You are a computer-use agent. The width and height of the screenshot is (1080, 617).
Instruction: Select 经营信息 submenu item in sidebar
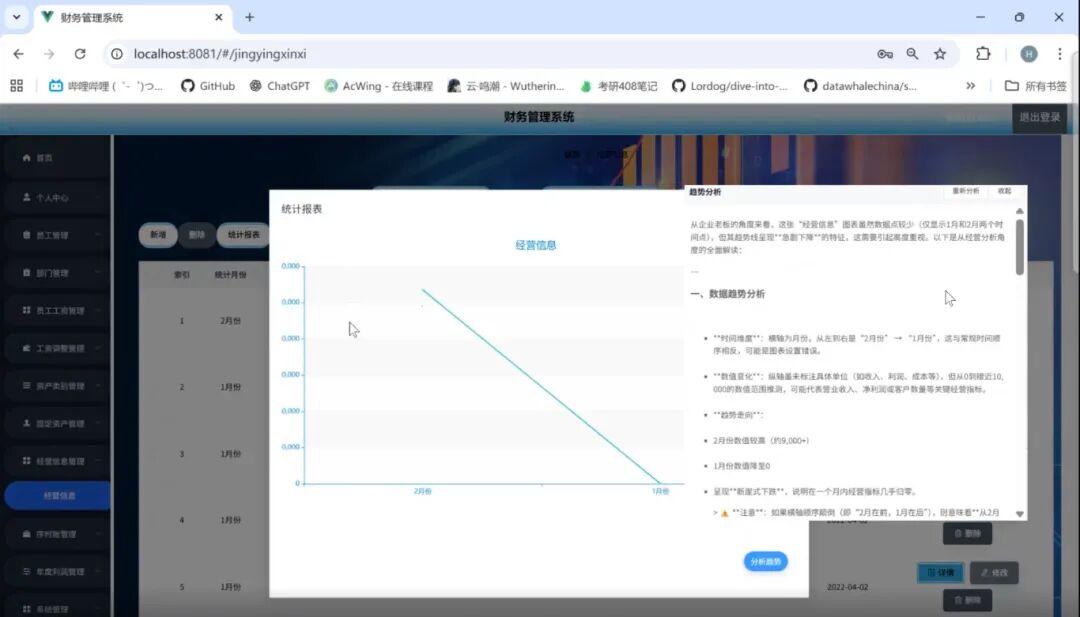59,496
